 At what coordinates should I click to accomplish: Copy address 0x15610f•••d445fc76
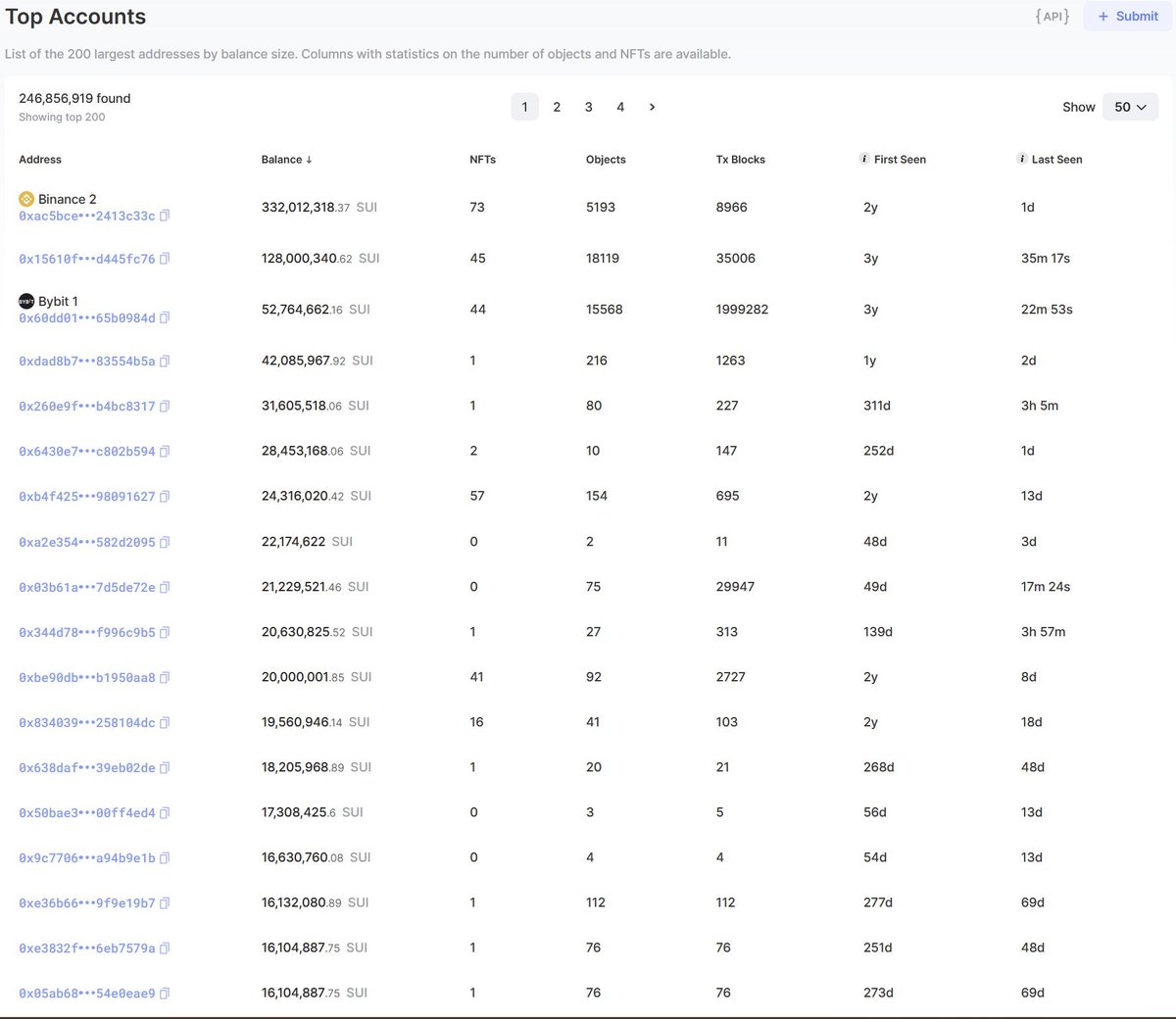pyautogui.click(x=165, y=259)
